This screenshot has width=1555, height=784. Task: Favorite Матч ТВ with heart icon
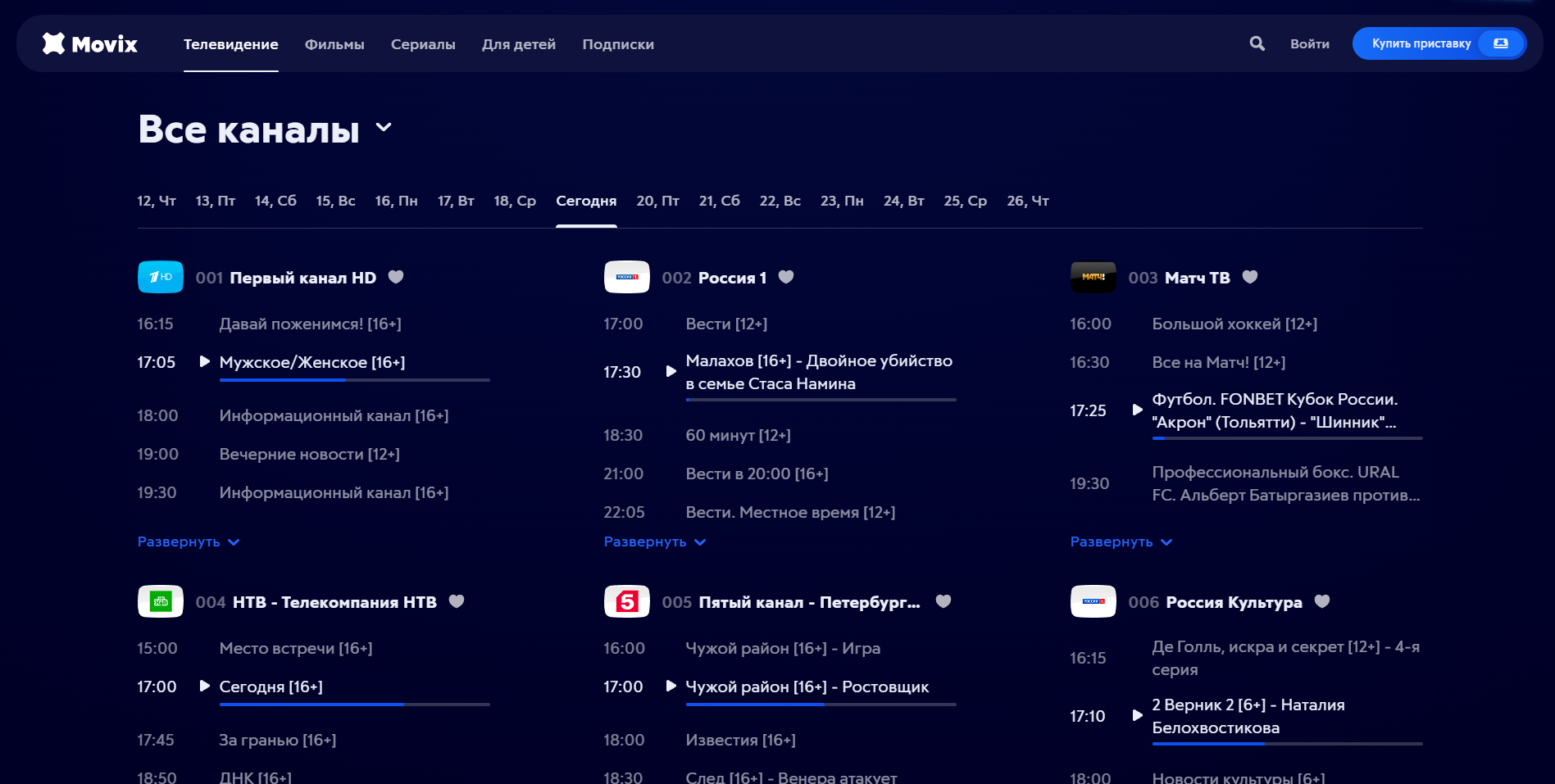1250,277
